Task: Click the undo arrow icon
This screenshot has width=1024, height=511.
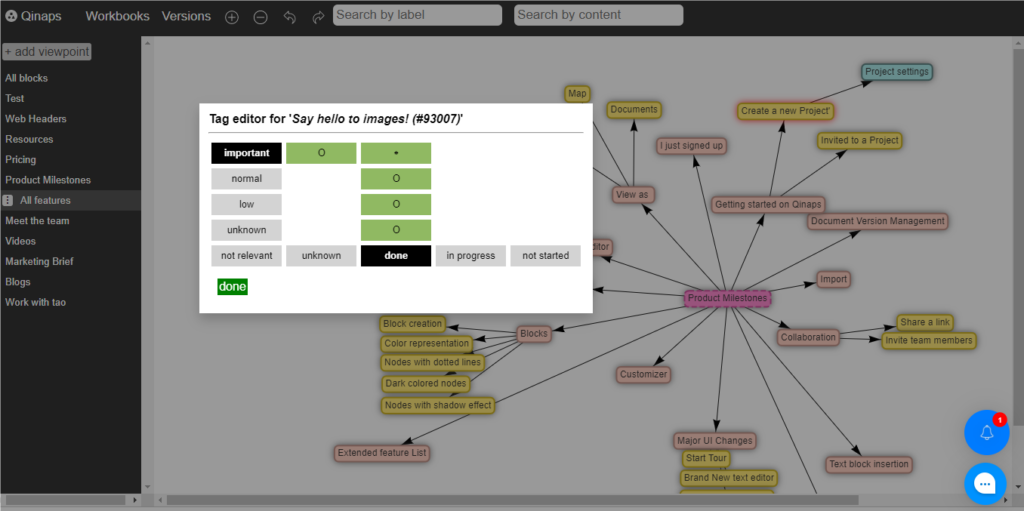Action: coord(289,18)
